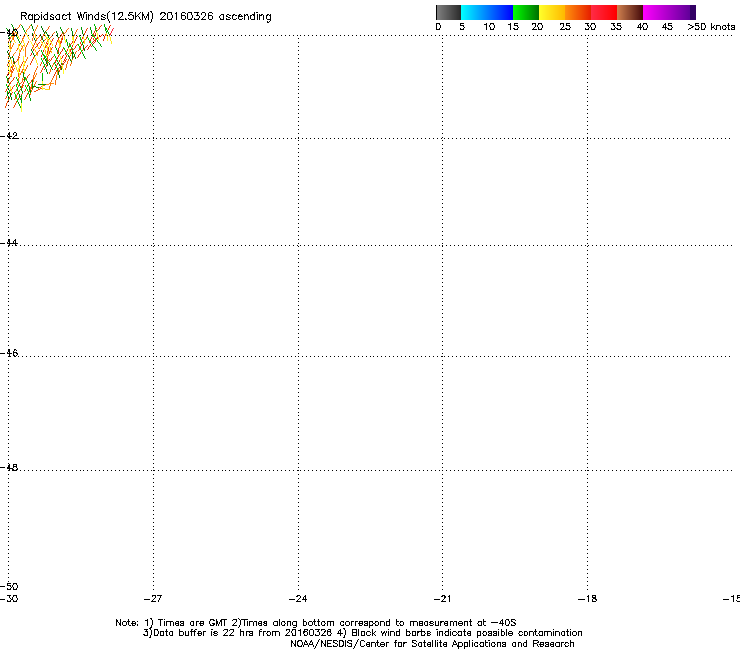Click the ">50 knots" legend label
The height and width of the screenshot is (650, 740).
(711, 27)
